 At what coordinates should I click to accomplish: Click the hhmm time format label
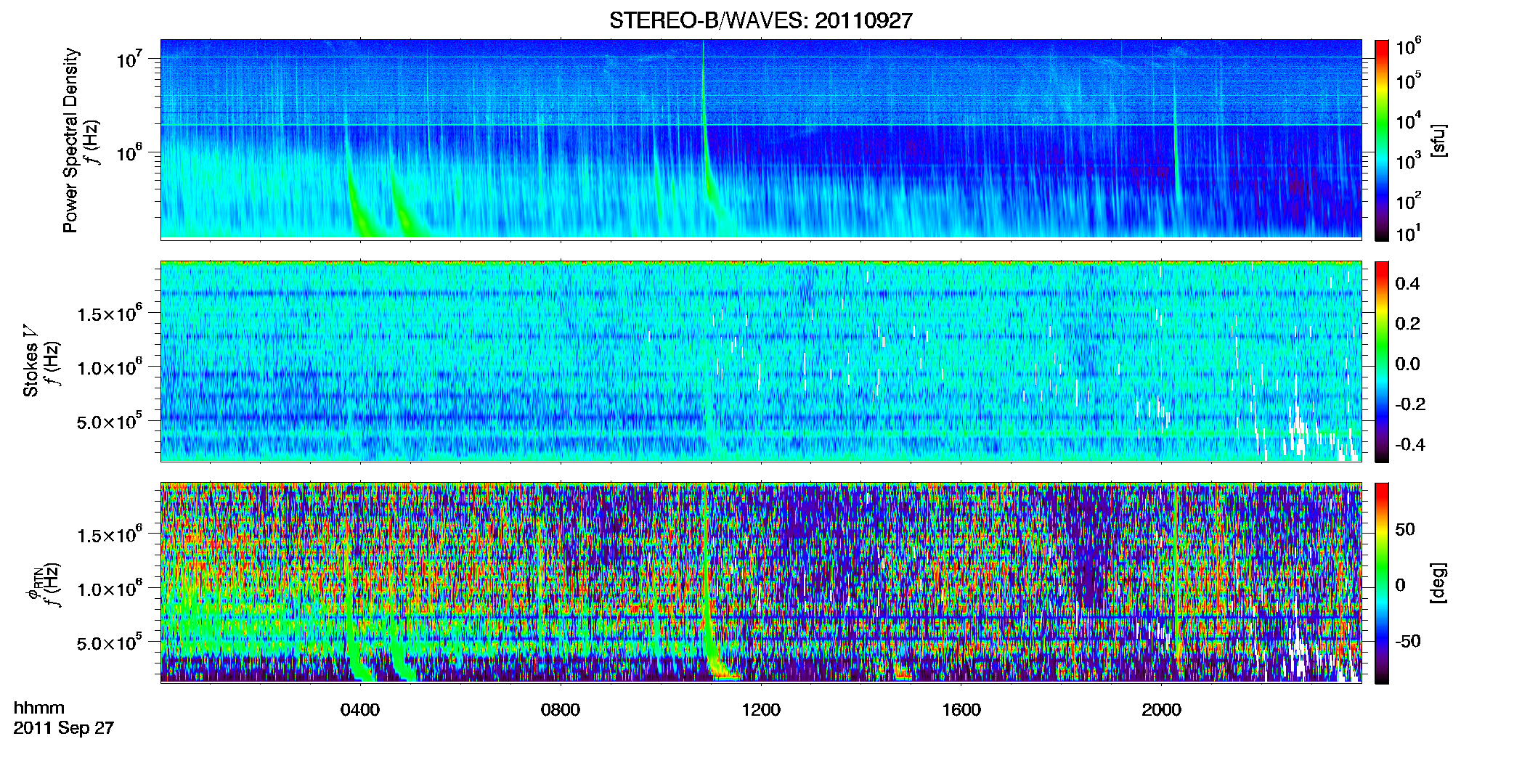39,708
